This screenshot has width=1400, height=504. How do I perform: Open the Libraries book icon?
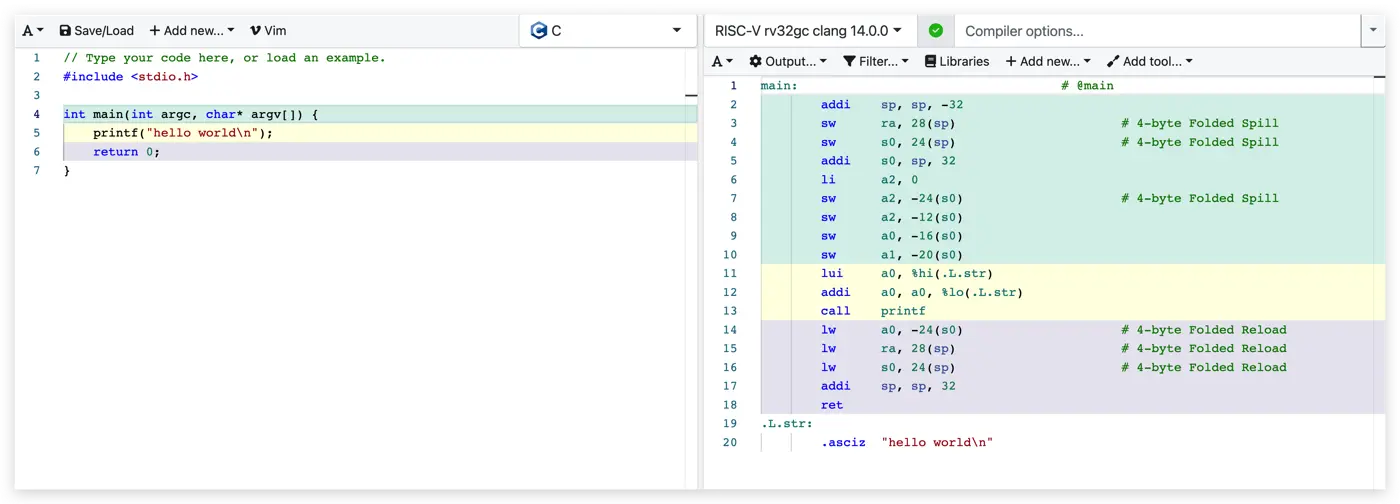(x=930, y=62)
